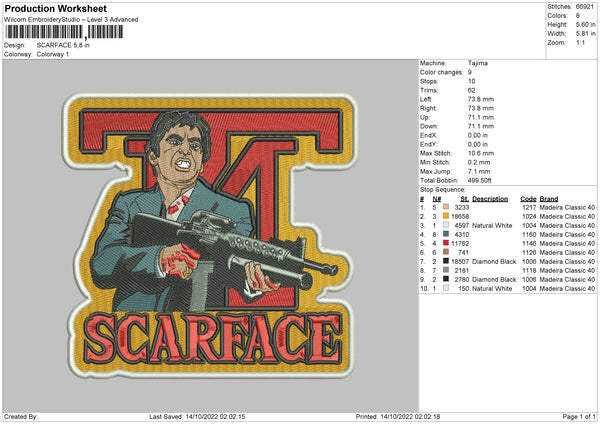Click the Created By footer label
The width and height of the screenshot is (600, 424).
tap(21, 416)
